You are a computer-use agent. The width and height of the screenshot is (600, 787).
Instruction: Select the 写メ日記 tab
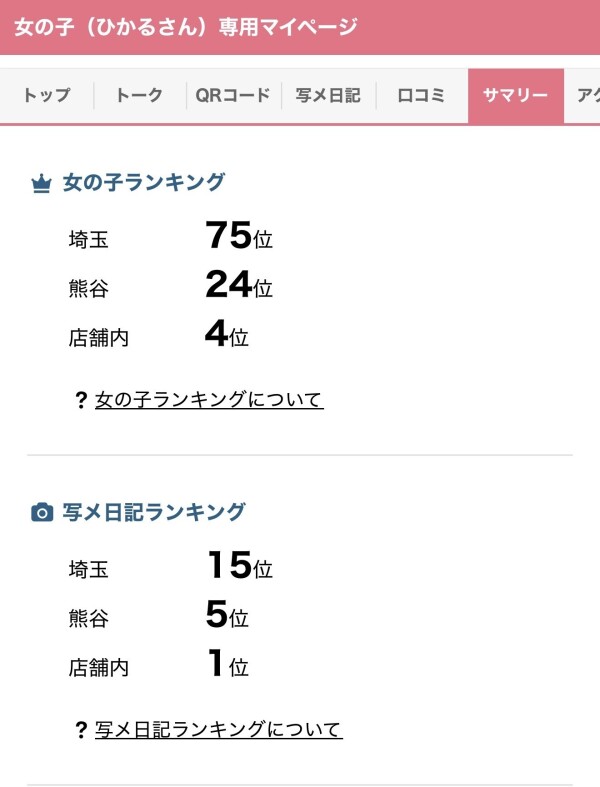click(328, 96)
